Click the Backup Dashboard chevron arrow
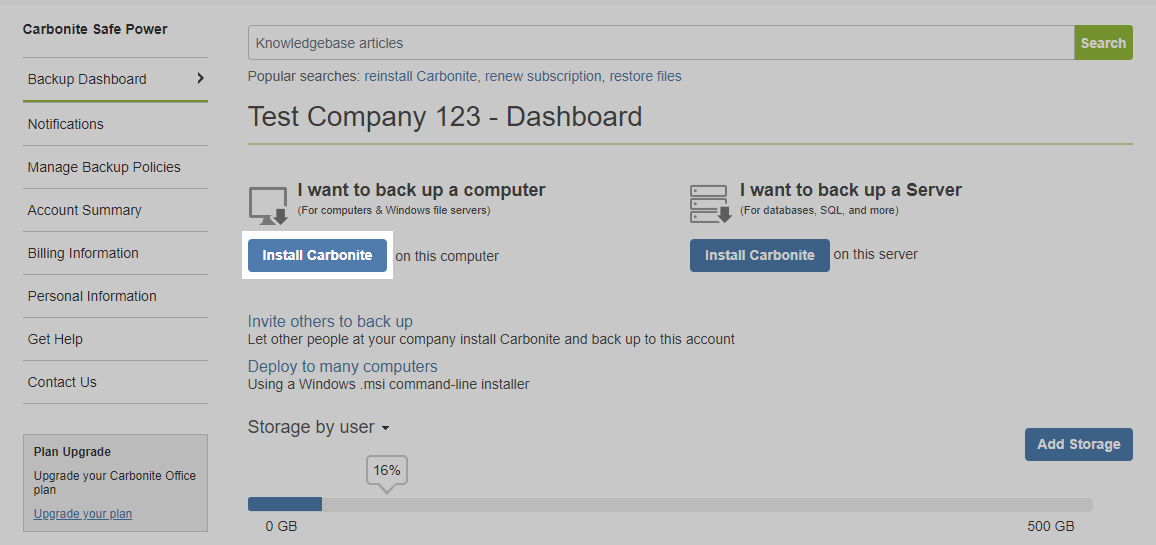 tap(200, 78)
